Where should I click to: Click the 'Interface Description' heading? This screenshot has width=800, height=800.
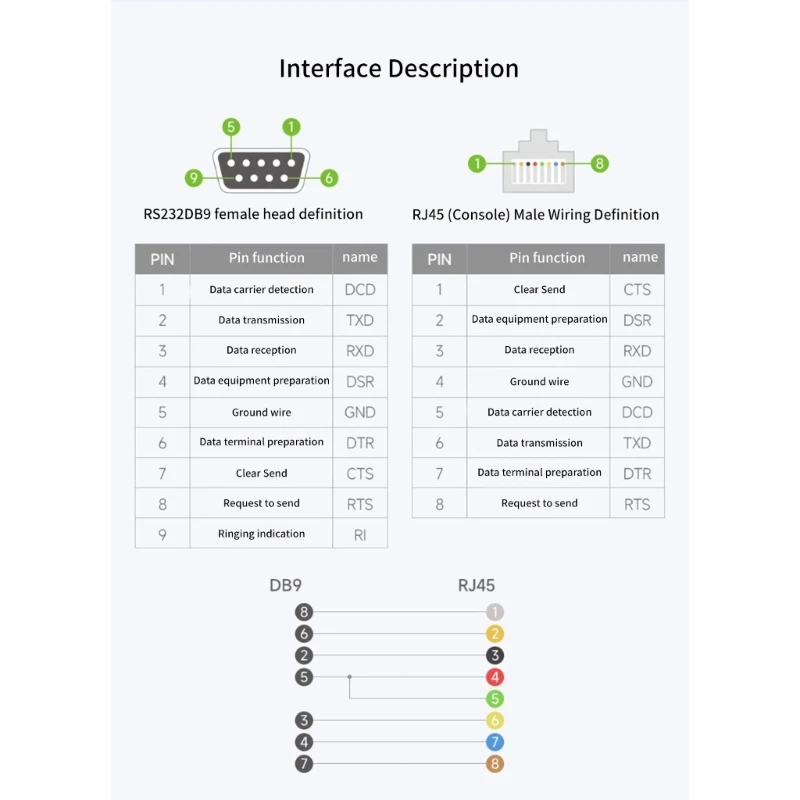pyautogui.click(x=399, y=69)
